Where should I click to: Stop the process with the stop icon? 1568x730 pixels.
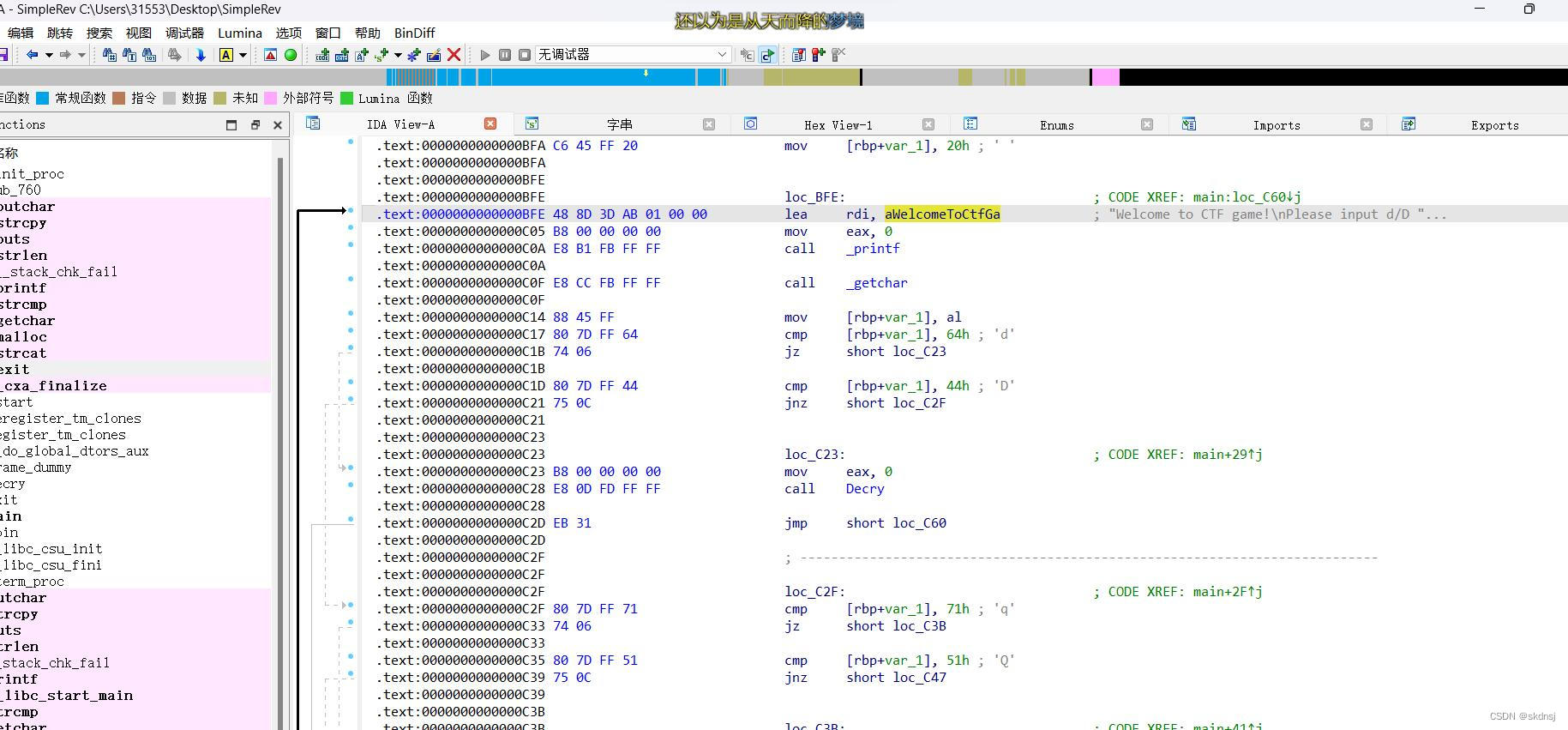pos(525,55)
